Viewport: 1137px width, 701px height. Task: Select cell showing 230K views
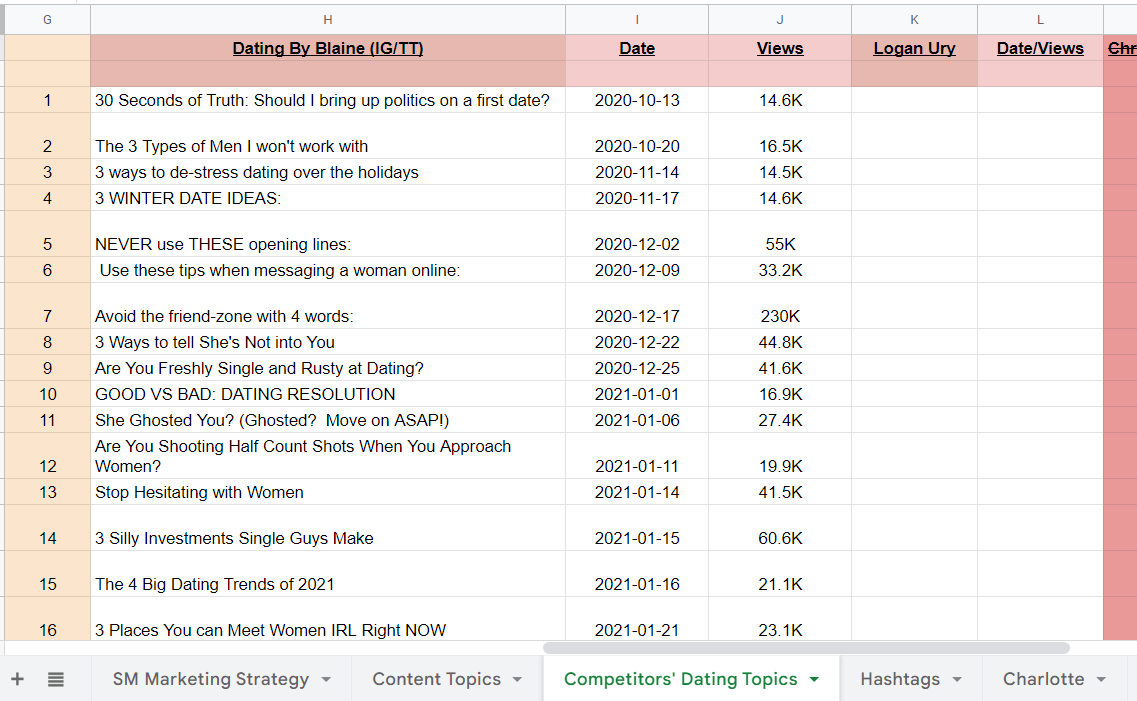point(780,316)
